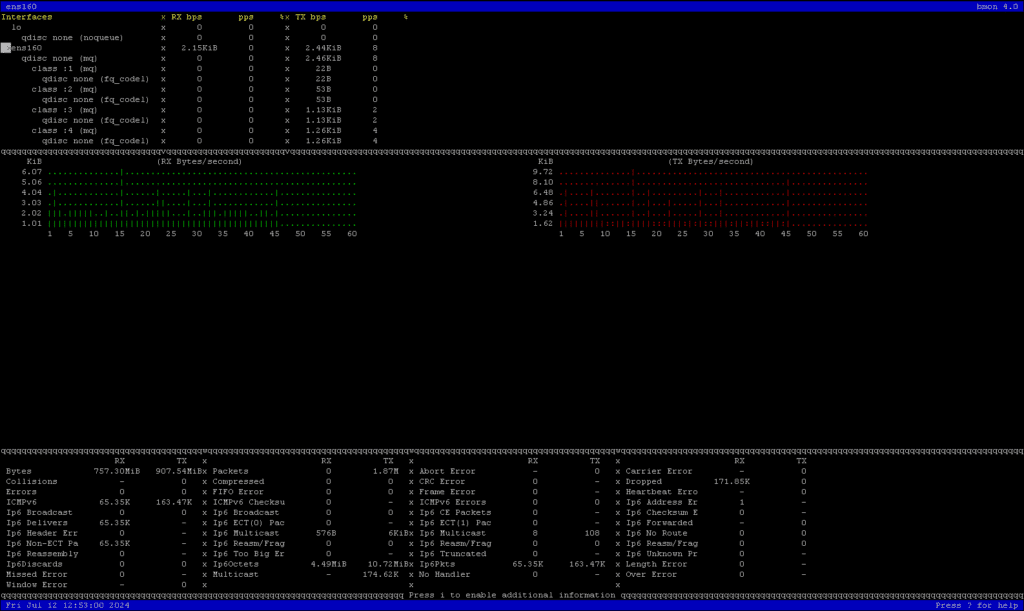Click the 'Ip6 No Route' label
The image size is (1024, 611).
click(656, 533)
